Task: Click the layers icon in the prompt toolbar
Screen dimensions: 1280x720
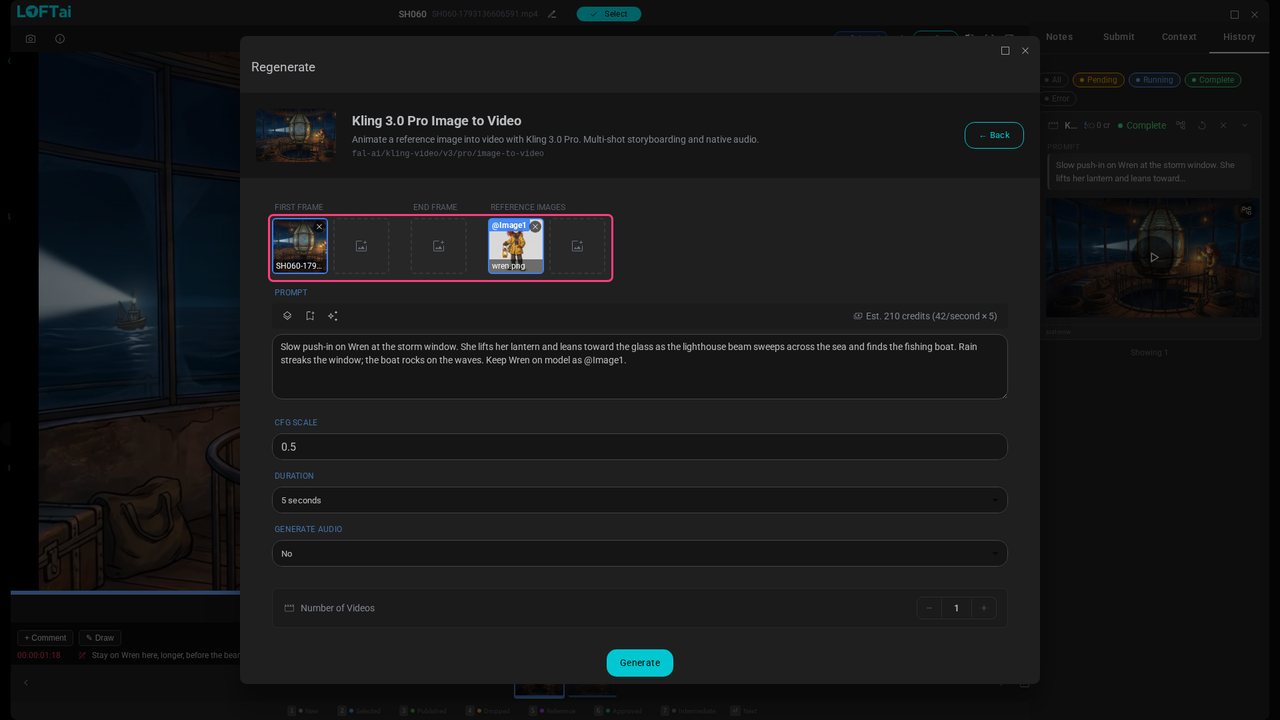Action: [287, 316]
